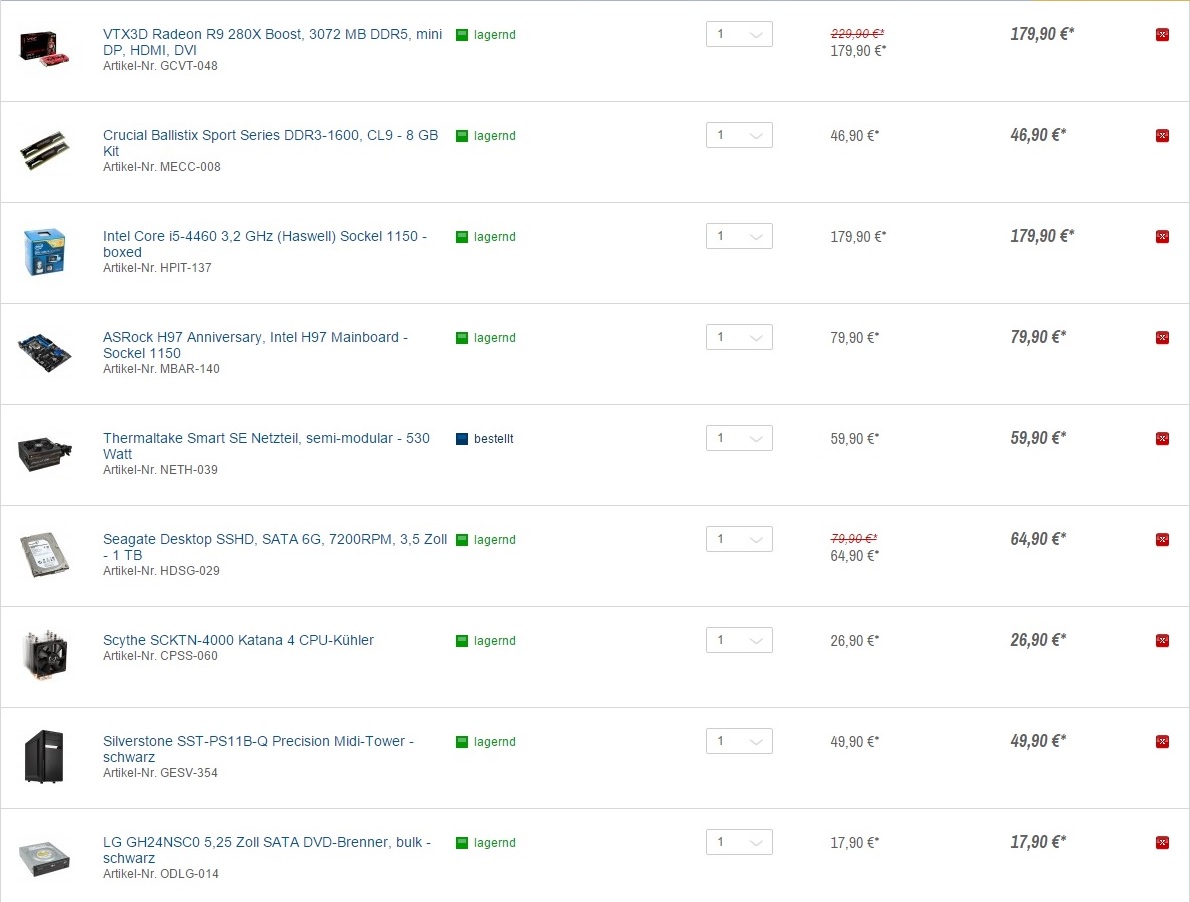
Task: Follow Silverstone SST-PS11B-Q Precision Midi-Tower link
Action: tap(259, 749)
